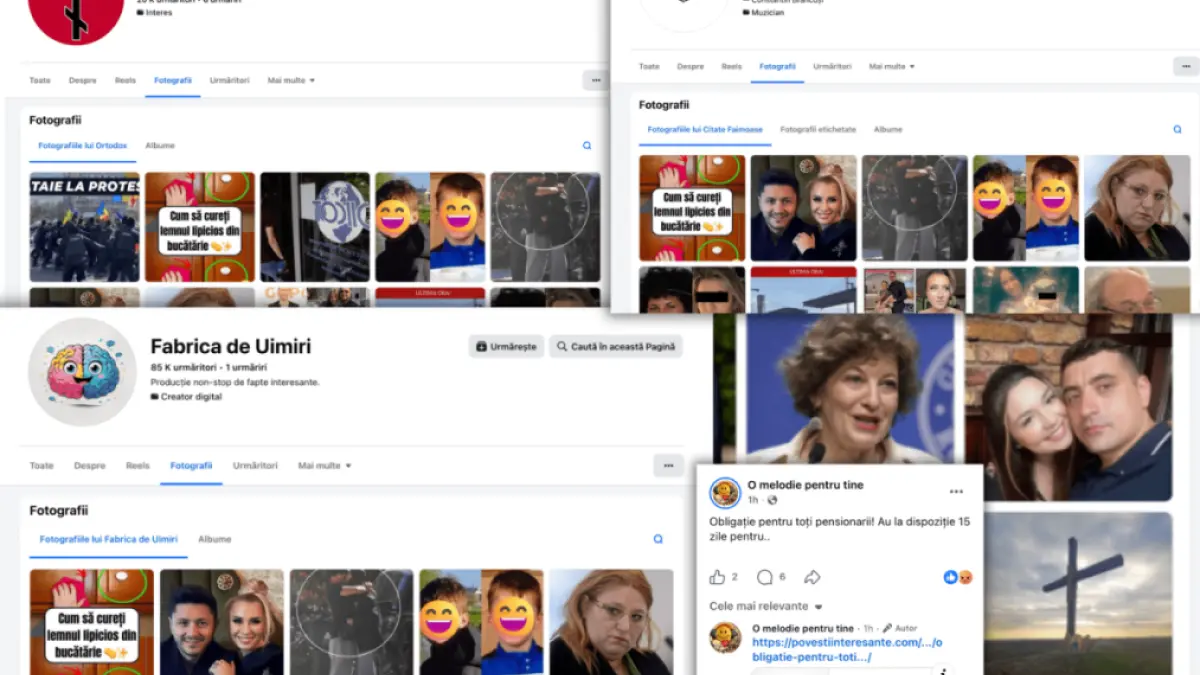
Task: Open the three-dot menu of the post
Action: pyautogui.click(x=956, y=492)
